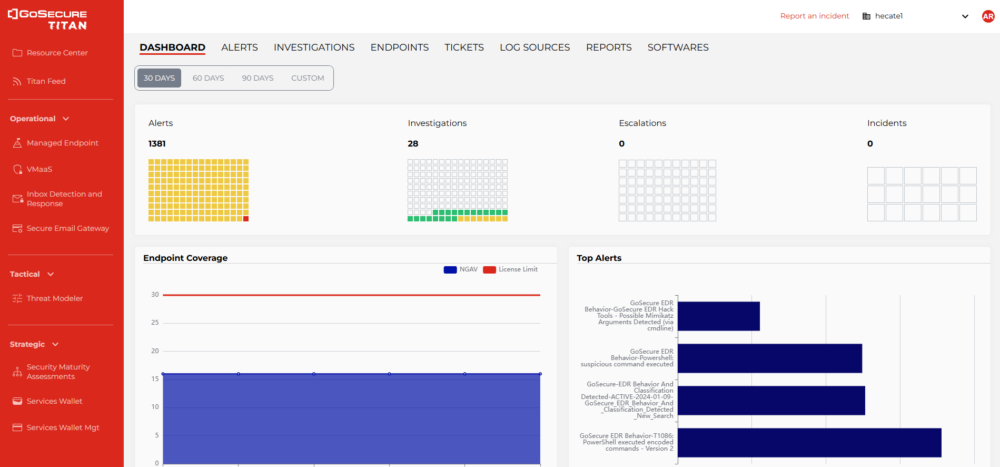
Task: Click Report an incident link
Action: [x=815, y=17]
